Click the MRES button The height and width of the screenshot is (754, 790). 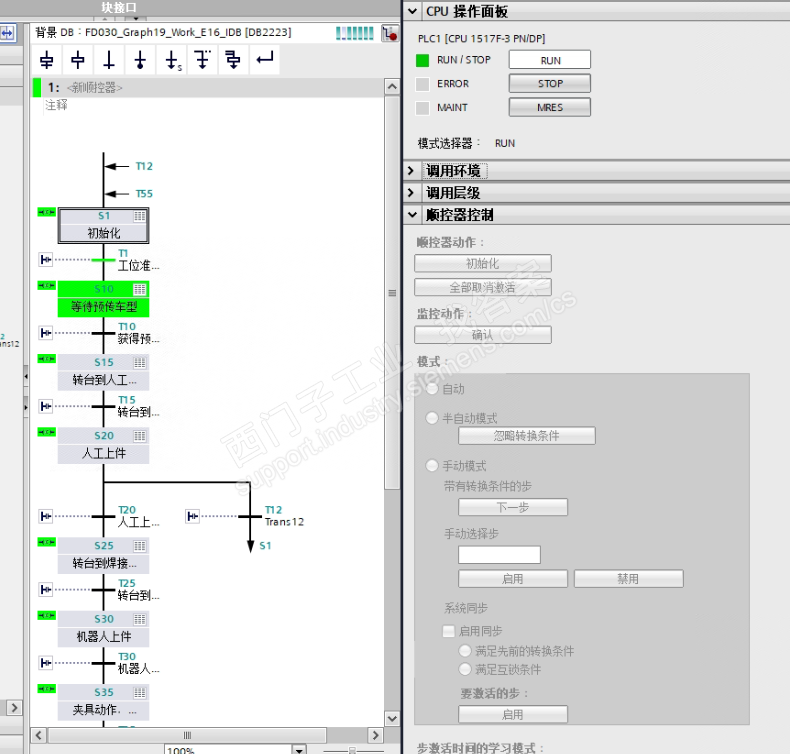(550, 107)
